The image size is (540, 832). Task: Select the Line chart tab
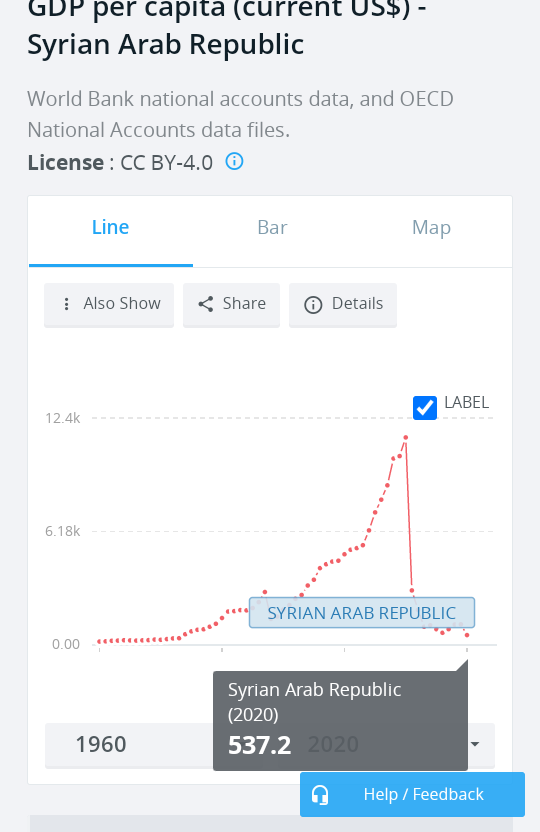pos(111,228)
